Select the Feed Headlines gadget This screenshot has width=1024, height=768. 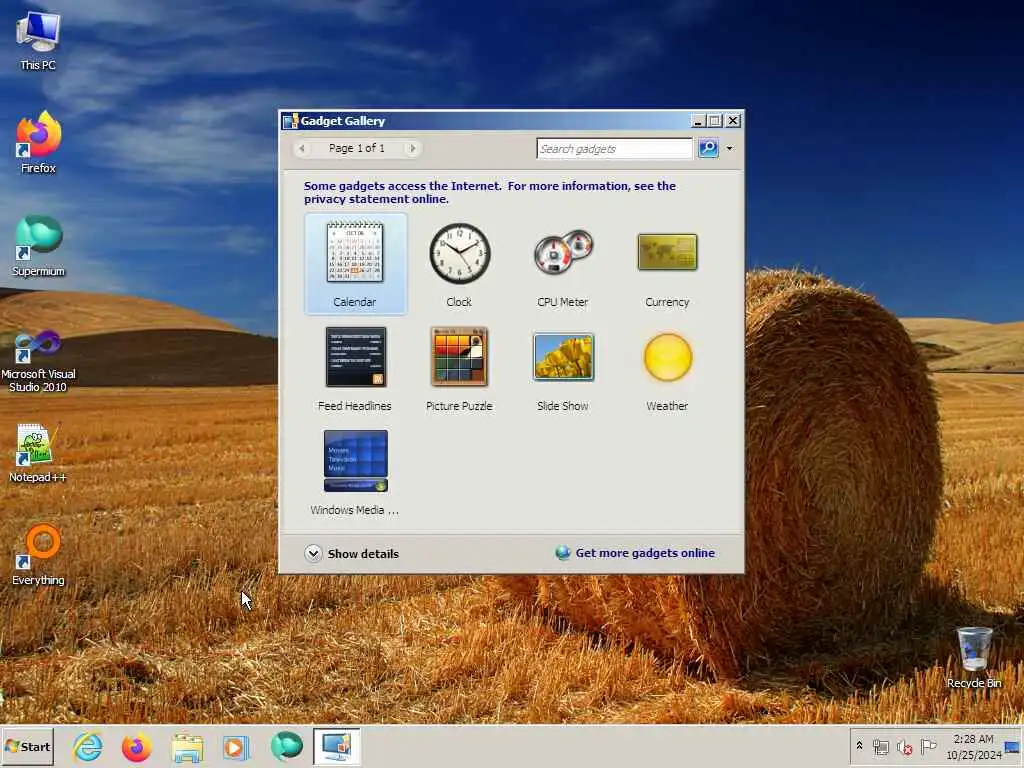(x=355, y=368)
